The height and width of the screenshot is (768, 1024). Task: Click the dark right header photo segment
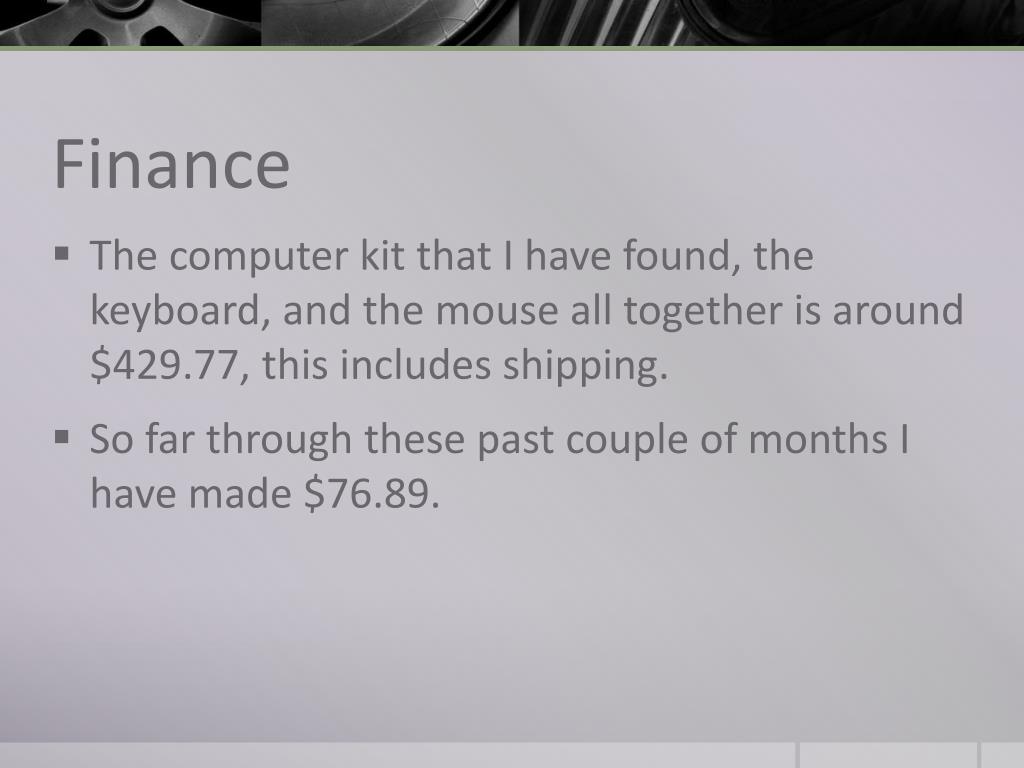(771, 23)
